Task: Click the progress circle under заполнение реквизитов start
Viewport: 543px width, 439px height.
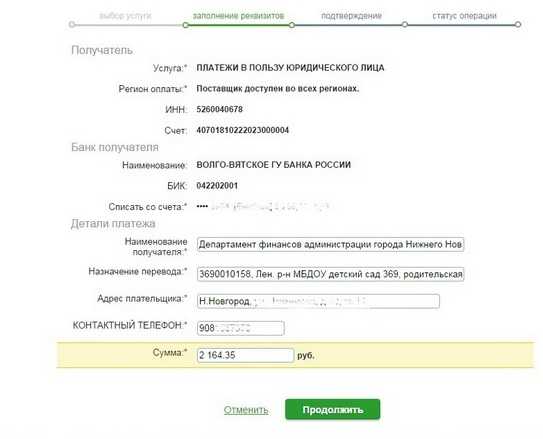Action: click(186, 25)
